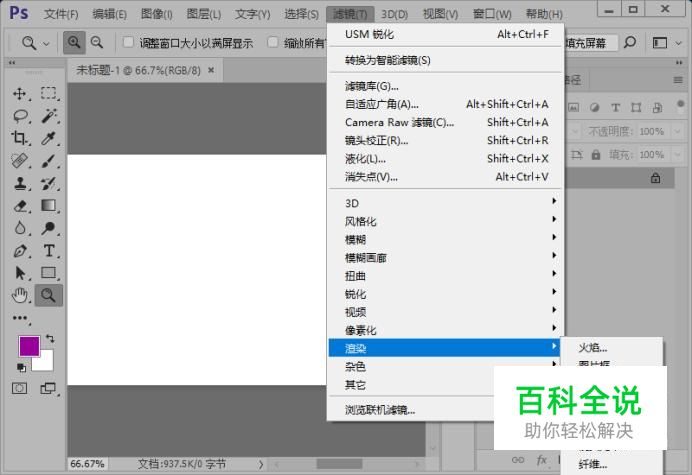
Task: Select the Gradient tool
Action: 49,206
